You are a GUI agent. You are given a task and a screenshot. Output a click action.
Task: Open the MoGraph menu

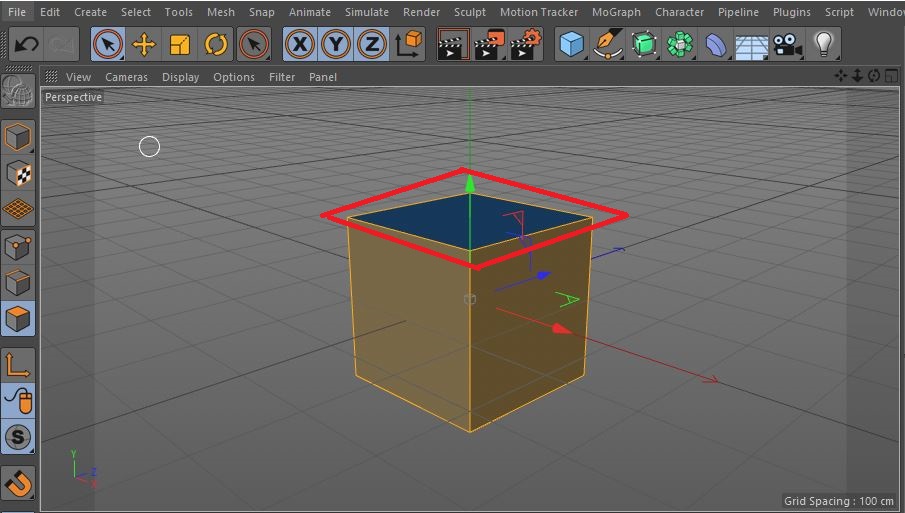click(x=616, y=12)
